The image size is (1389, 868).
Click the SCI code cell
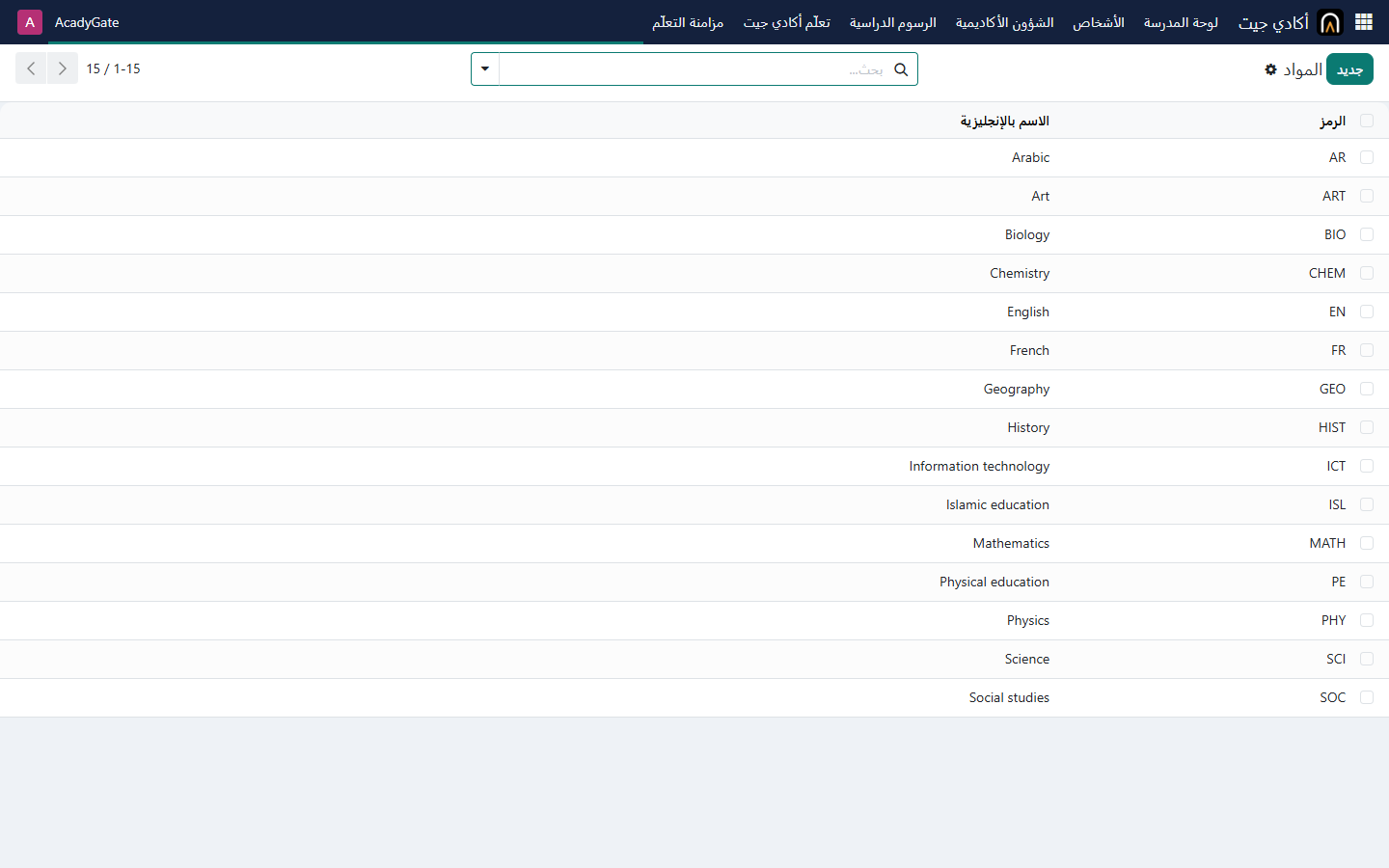coord(1336,659)
